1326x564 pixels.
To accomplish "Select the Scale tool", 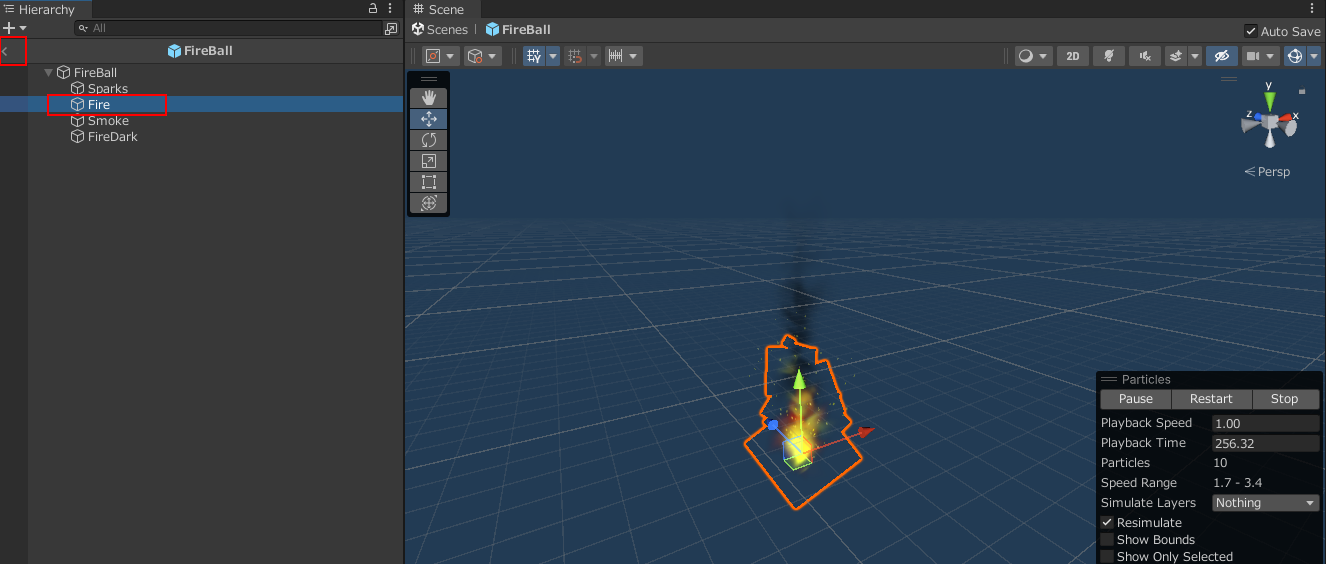I will tap(429, 161).
